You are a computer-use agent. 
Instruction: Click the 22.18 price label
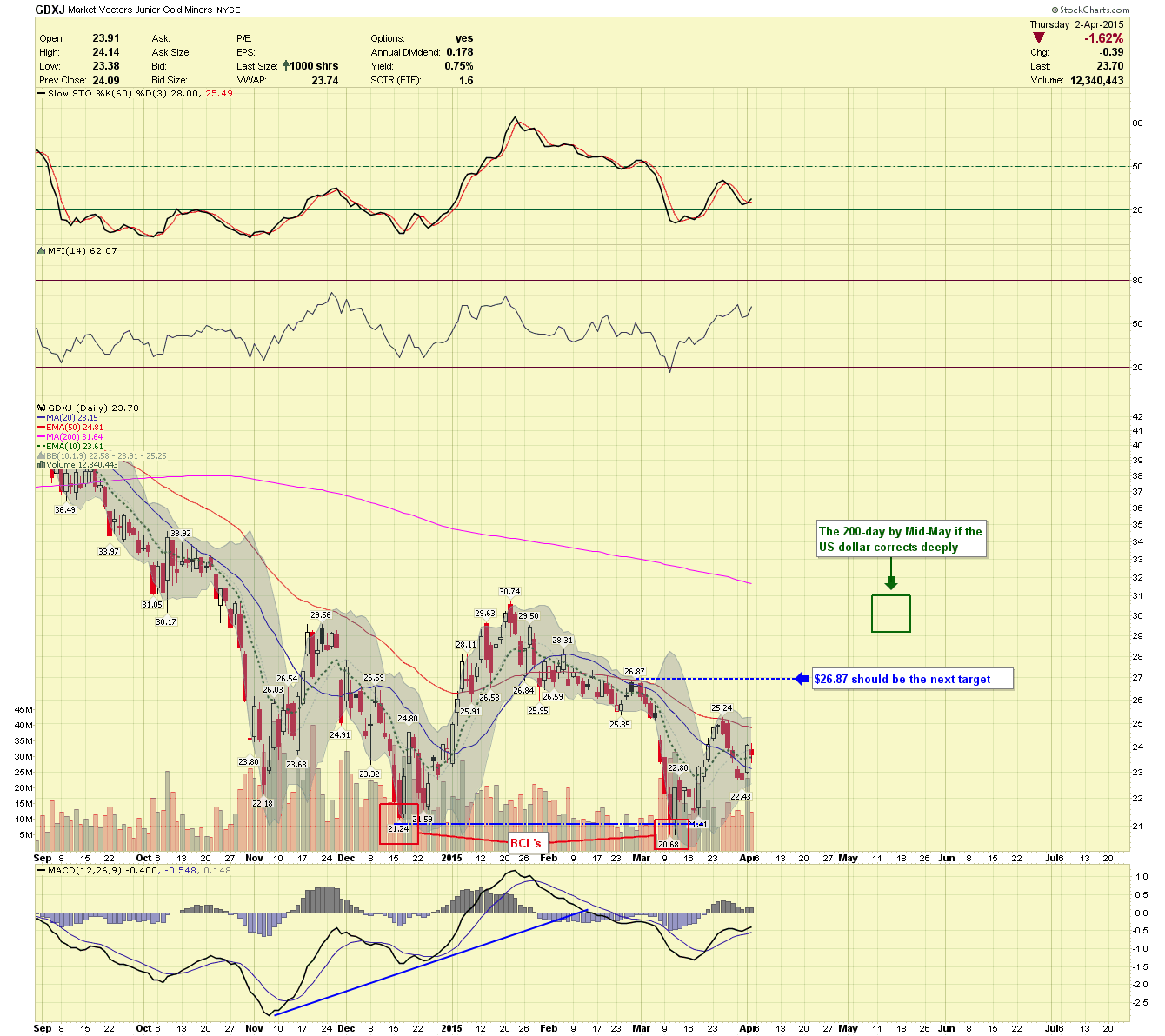pyautogui.click(x=263, y=803)
